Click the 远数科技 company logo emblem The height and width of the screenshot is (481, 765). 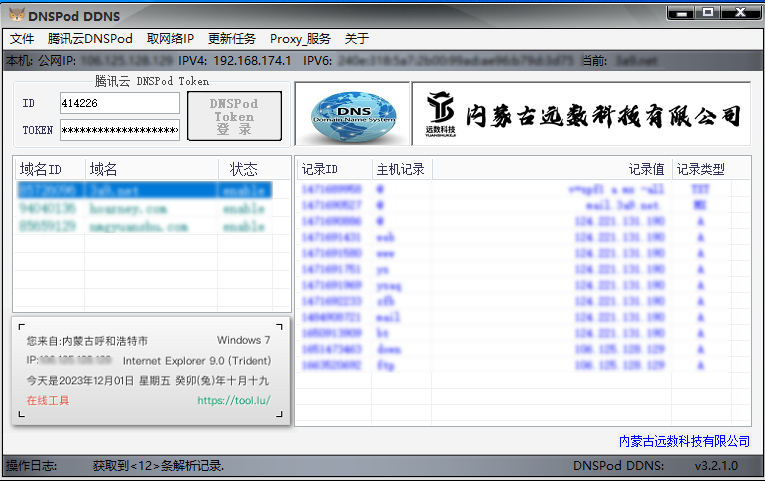tap(441, 114)
